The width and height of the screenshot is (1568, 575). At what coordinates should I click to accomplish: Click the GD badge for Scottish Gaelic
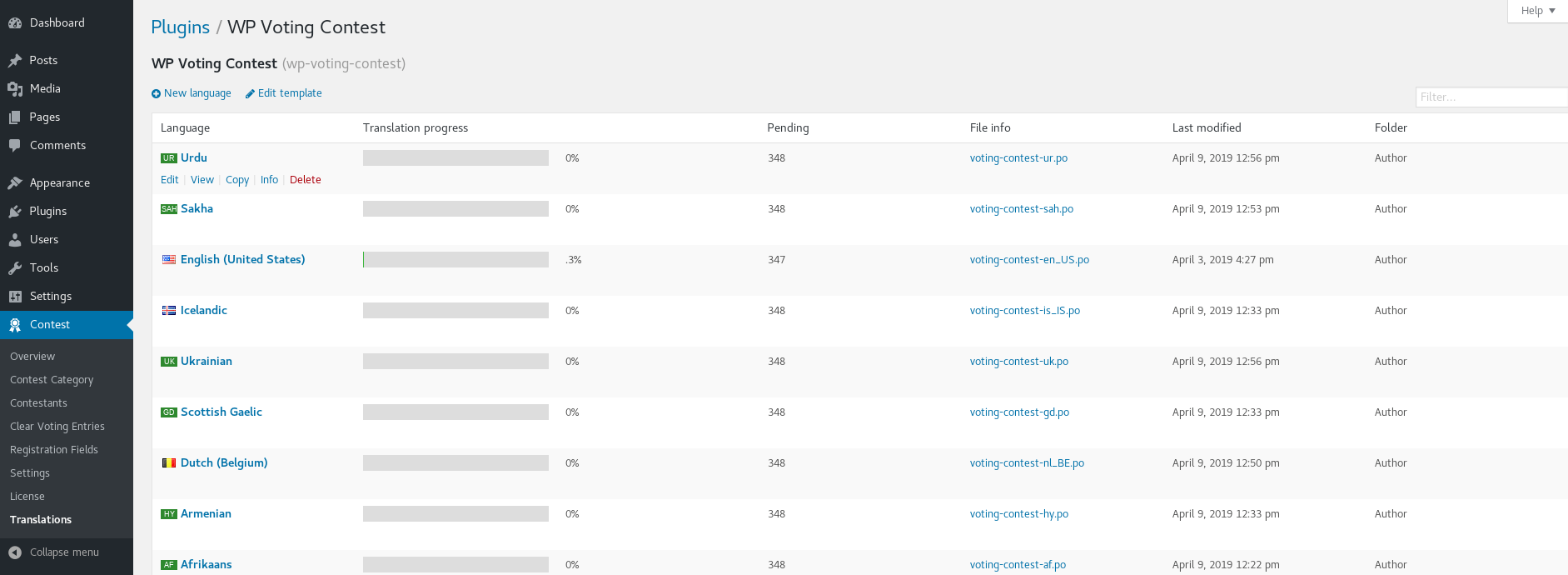169,412
